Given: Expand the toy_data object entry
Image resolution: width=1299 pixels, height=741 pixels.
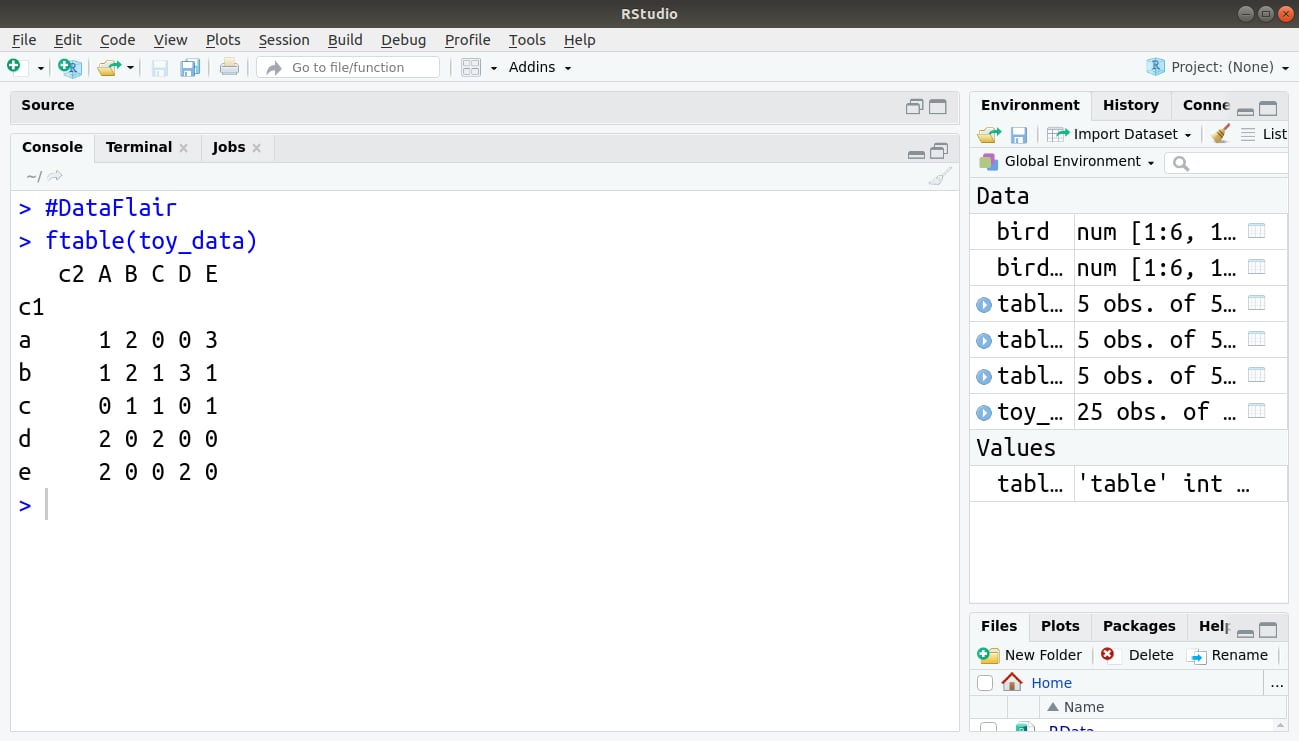Looking at the screenshot, I should 984,411.
